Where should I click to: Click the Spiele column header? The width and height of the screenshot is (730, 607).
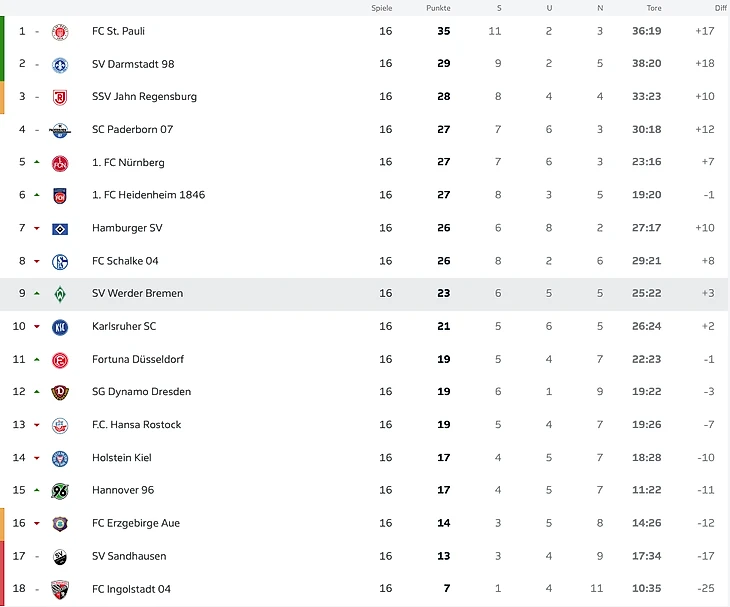(x=382, y=8)
